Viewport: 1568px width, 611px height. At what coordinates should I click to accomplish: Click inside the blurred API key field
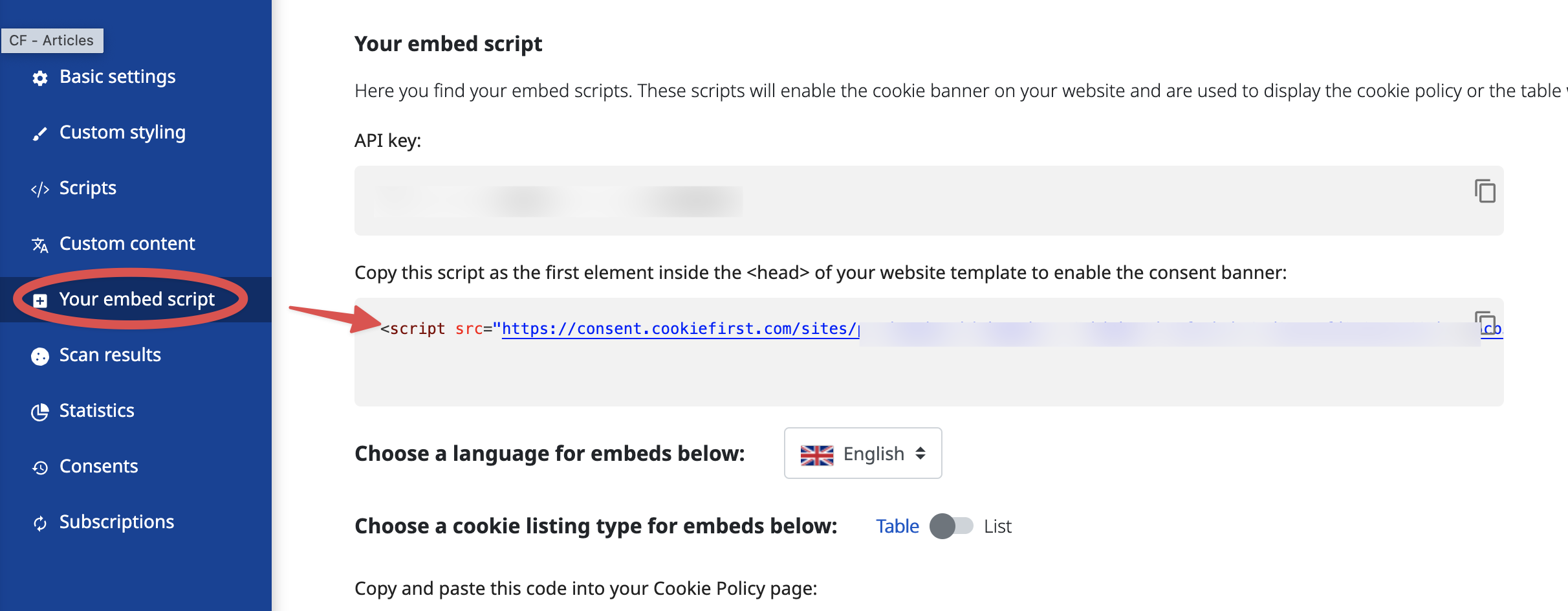929,201
